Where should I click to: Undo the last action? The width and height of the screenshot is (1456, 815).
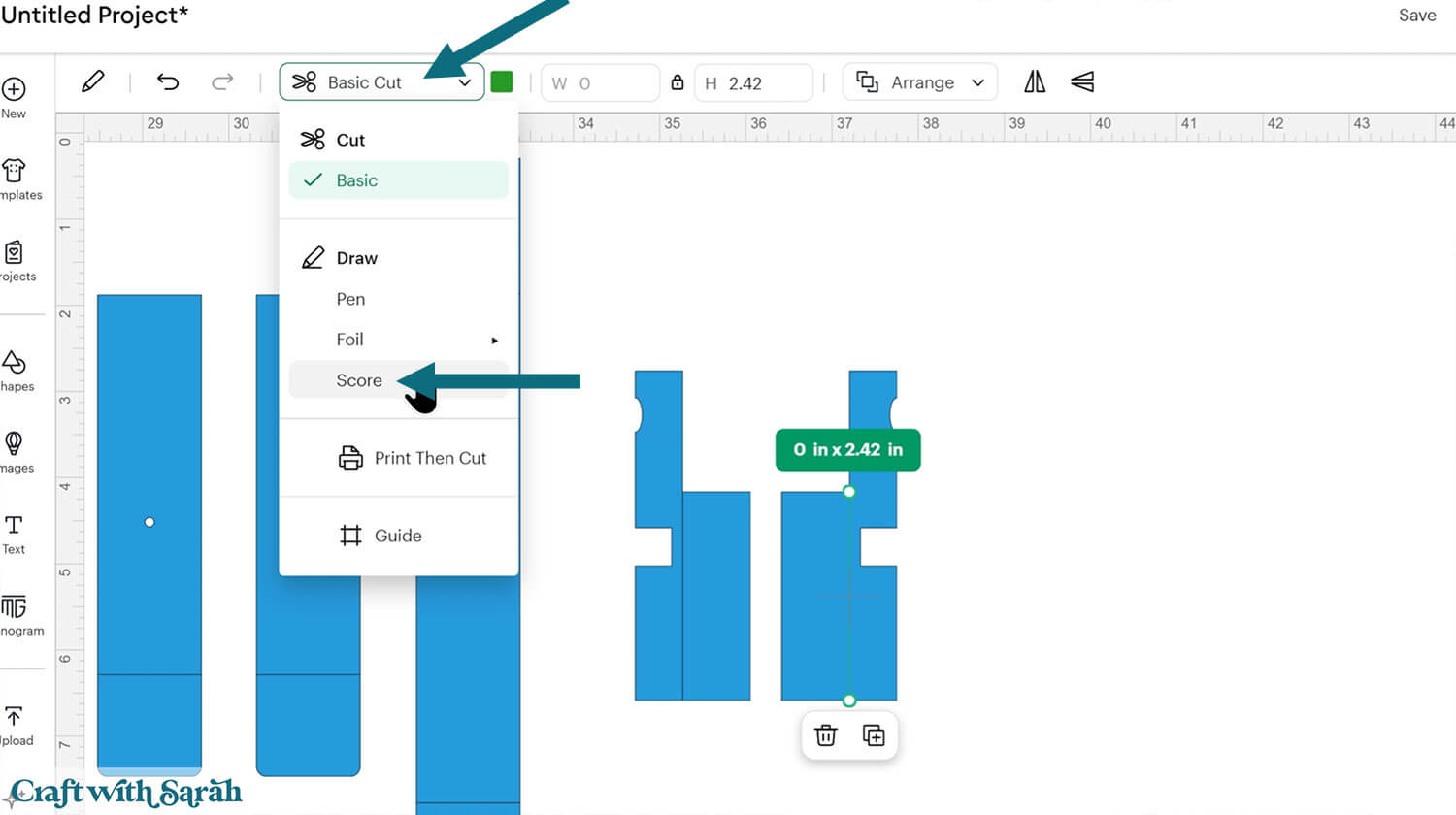pos(168,82)
